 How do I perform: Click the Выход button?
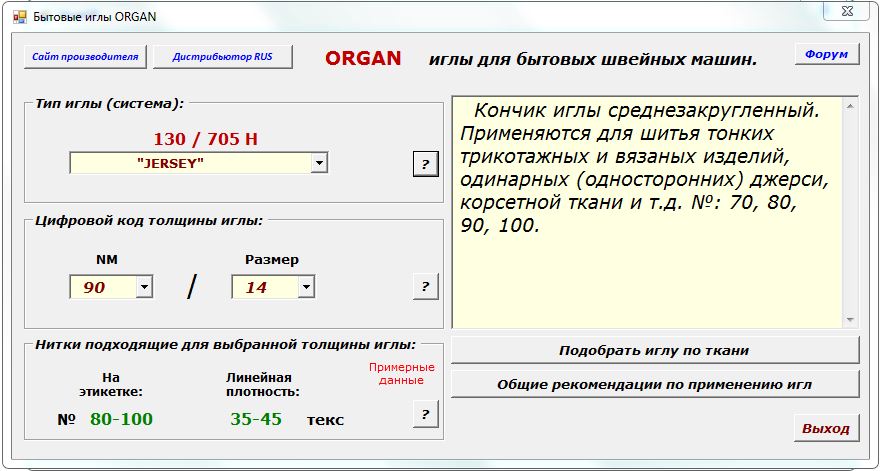point(826,428)
